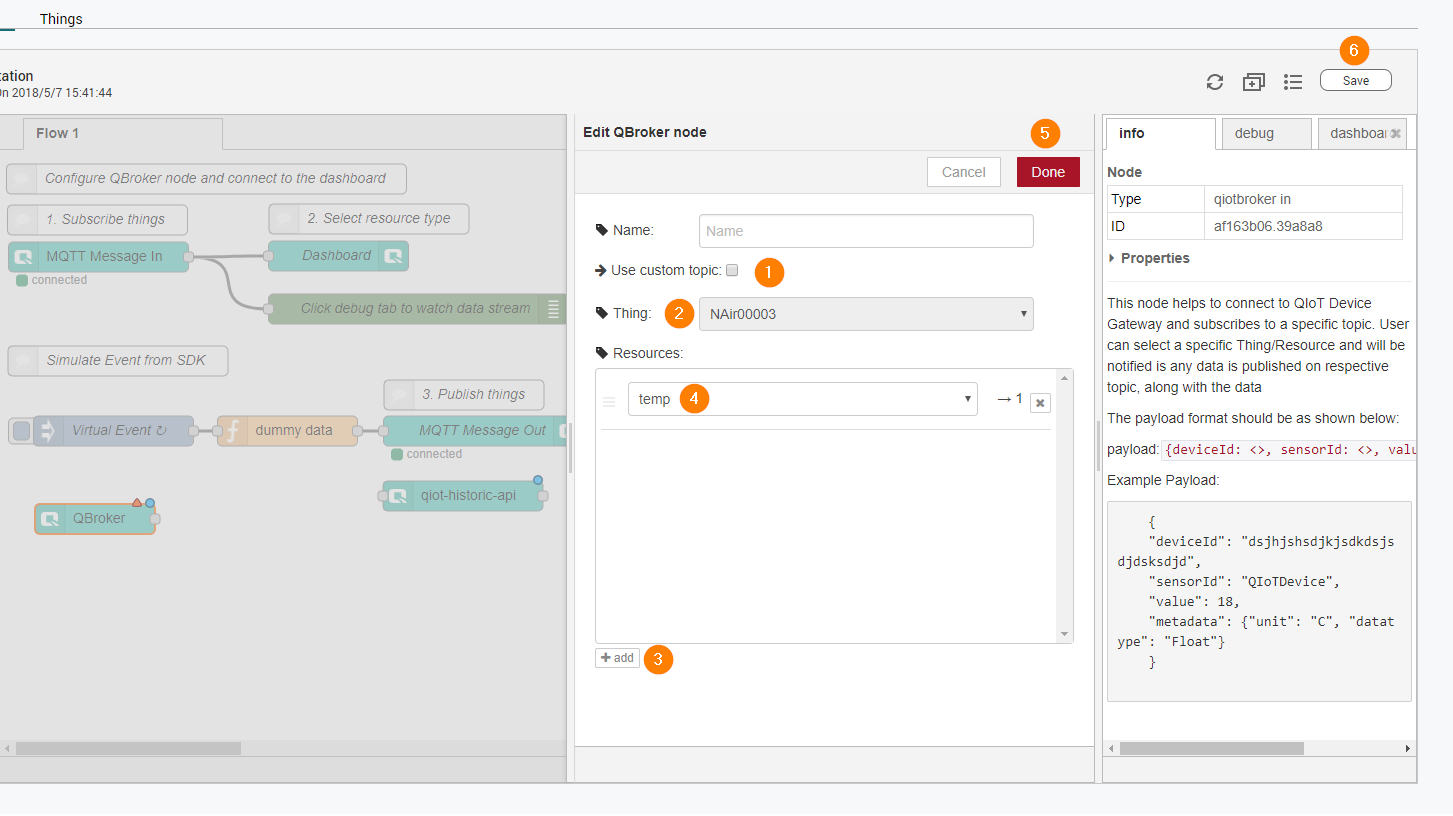Image resolution: width=1453 pixels, height=816 pixels.
Task: Click the debug node list icon
Action: [553, 309]
